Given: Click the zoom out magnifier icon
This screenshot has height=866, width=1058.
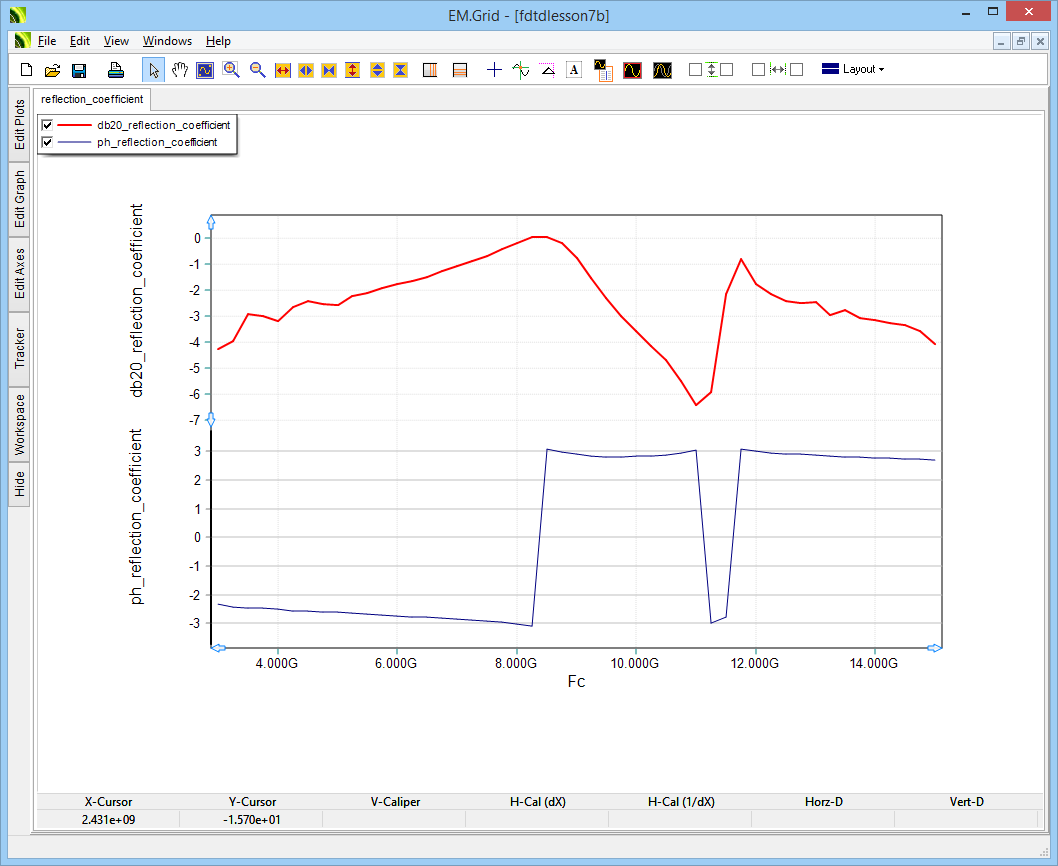Looking at the screenshot, I should point(257,70).
